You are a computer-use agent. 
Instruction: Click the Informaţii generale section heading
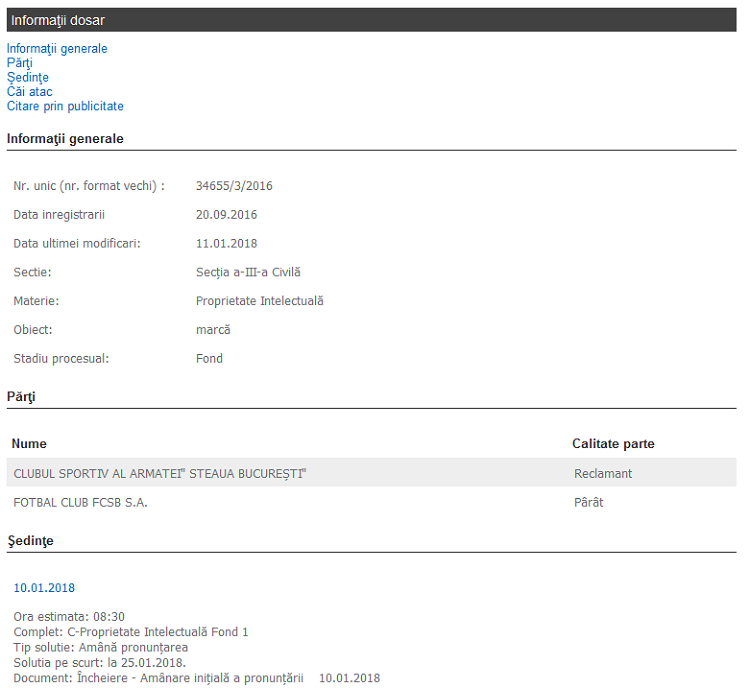[x=65, y=139]
